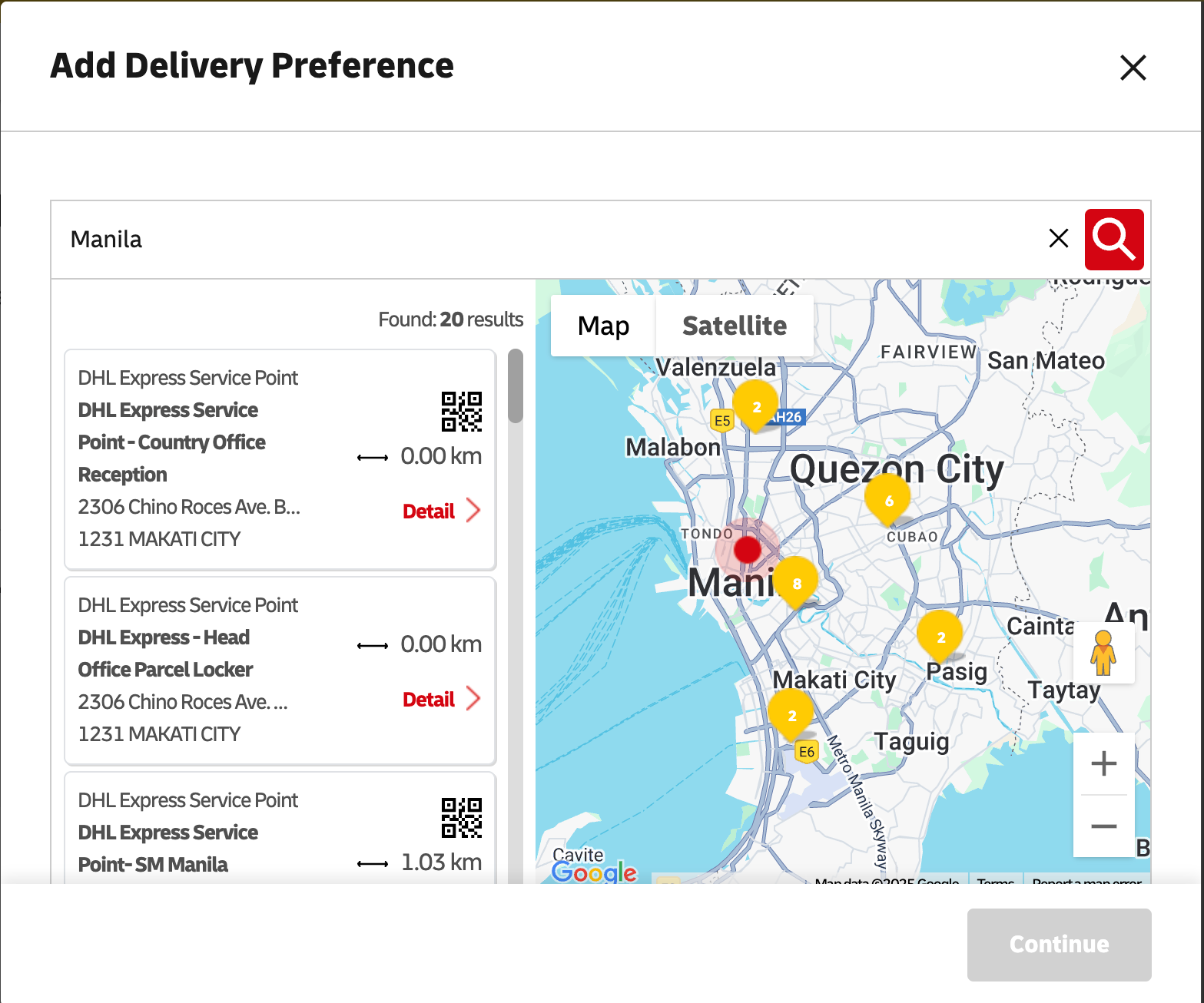
Task: Zoom in using the plus icon
Action: 1103,763
